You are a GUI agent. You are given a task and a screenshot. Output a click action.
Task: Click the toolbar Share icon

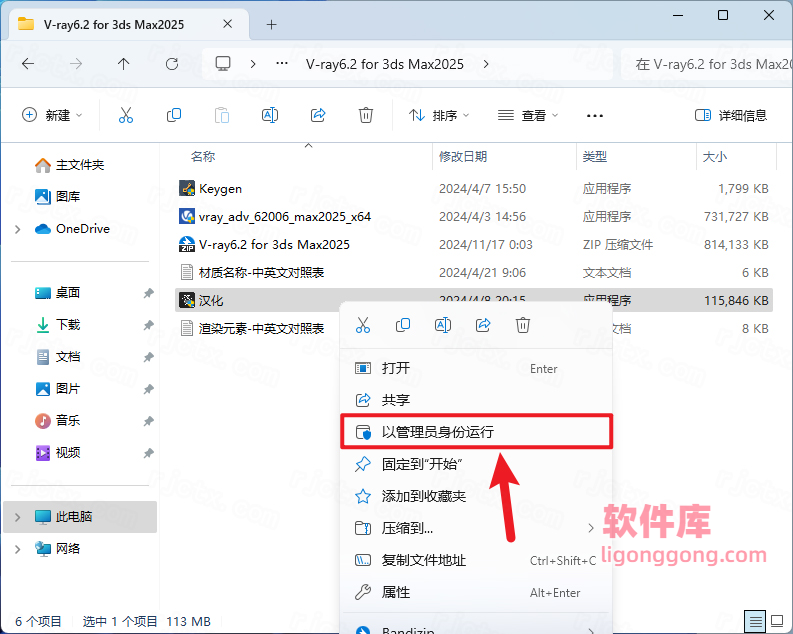[x=318, y=115]
